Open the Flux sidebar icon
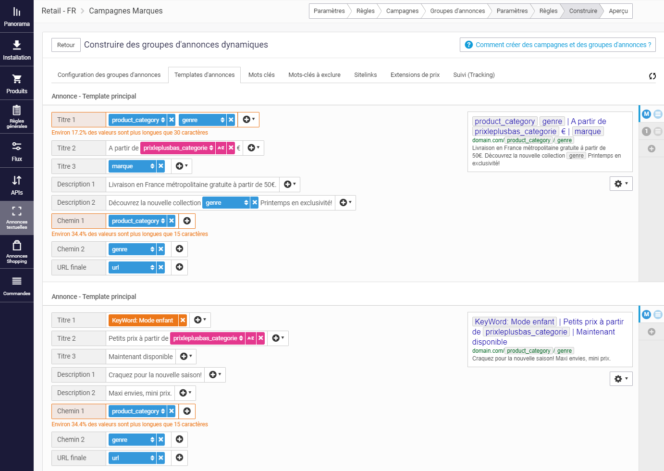This screenshot has width=664, height=471. (16, 151)
